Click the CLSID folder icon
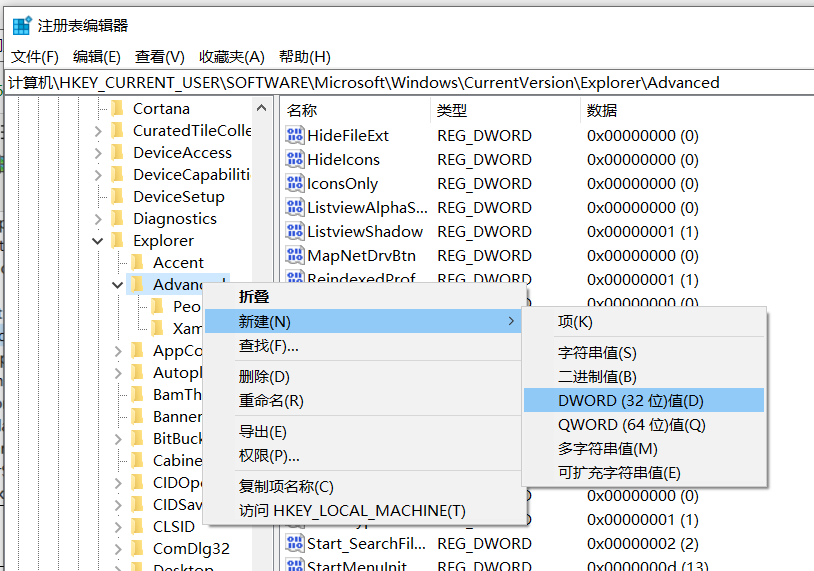Image resolution: width=814 pixels, height=571 pixels. click(138, 526)
